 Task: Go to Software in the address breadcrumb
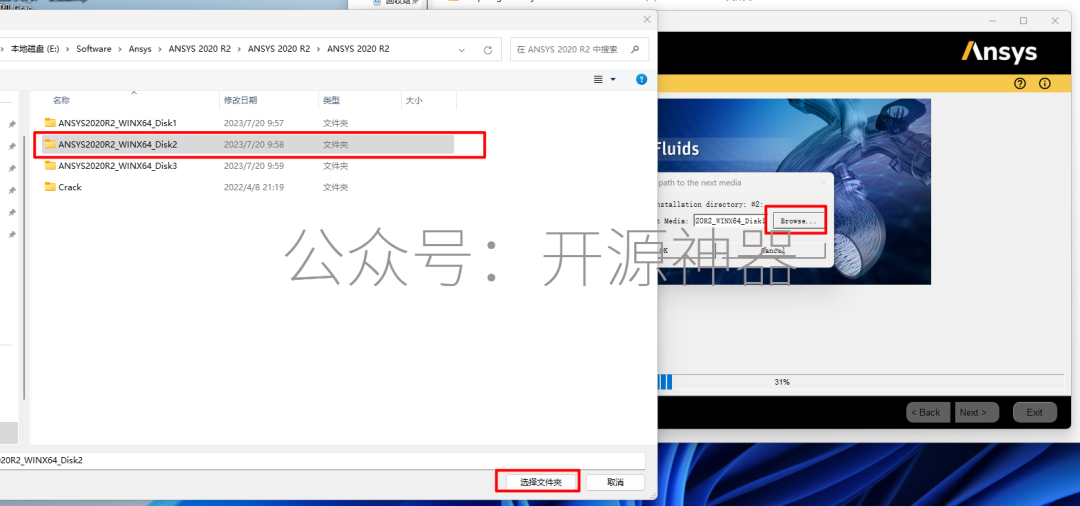tap(94, 49)
